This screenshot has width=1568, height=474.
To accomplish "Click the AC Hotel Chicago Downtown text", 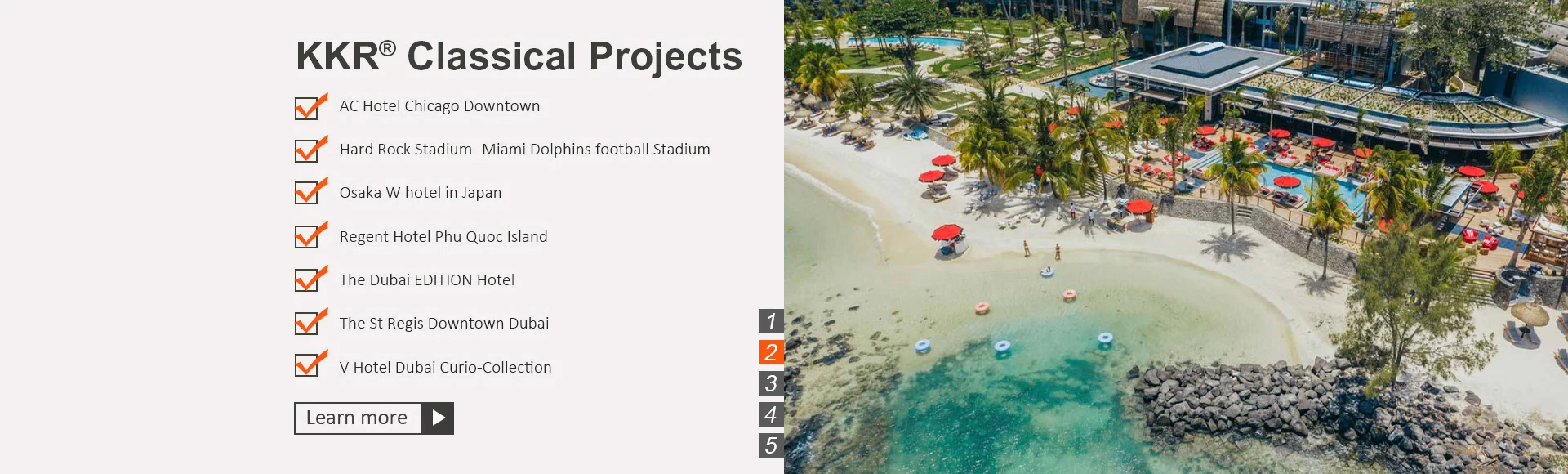I will tap(439, 106).
